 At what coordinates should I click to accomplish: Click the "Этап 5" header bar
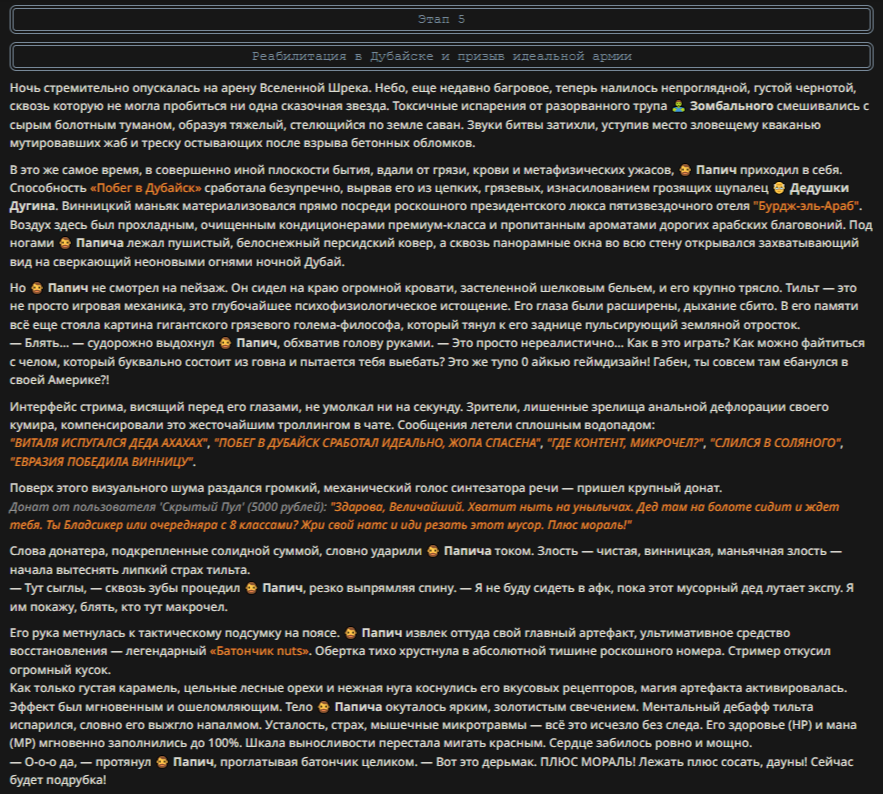[442, 19]
